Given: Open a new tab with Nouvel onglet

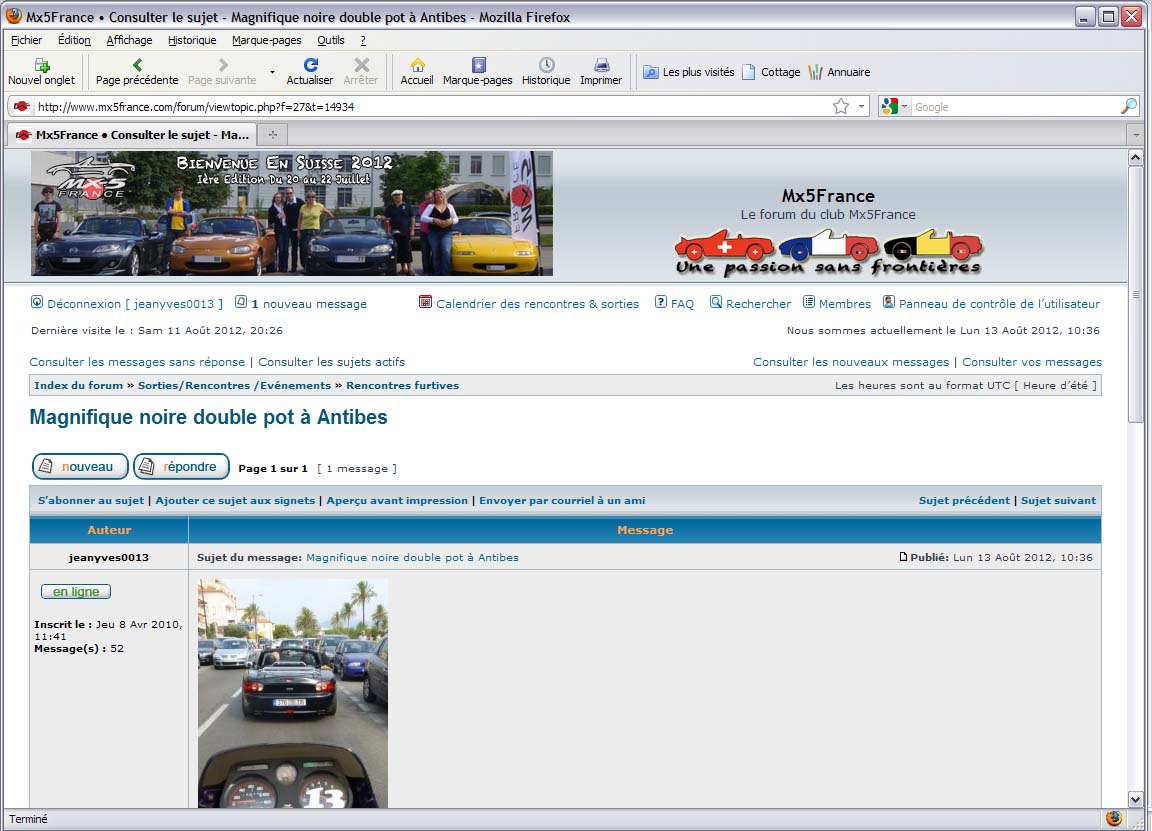Looking at the screenshot, I should [41, 72].
